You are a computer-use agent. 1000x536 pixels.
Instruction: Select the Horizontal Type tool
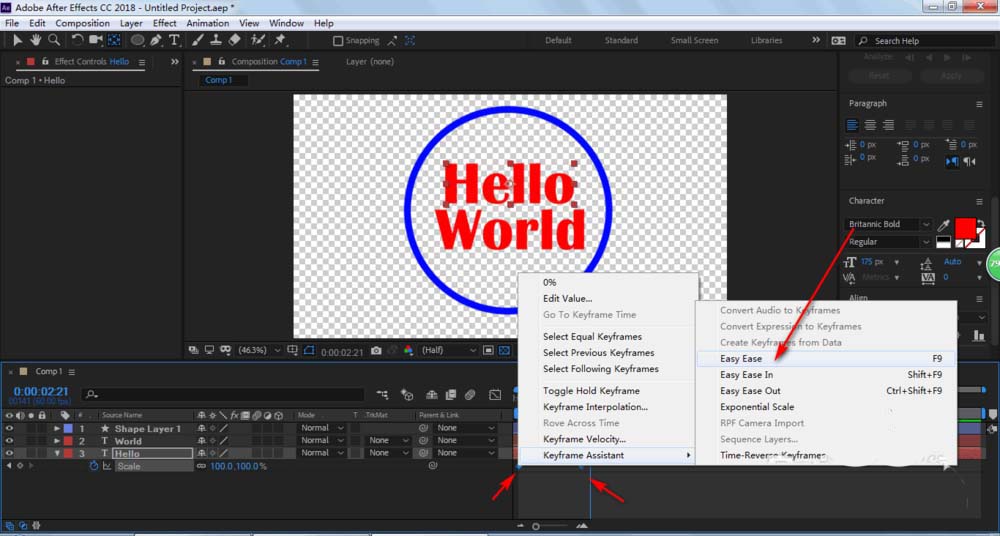(x=174, y=40)
